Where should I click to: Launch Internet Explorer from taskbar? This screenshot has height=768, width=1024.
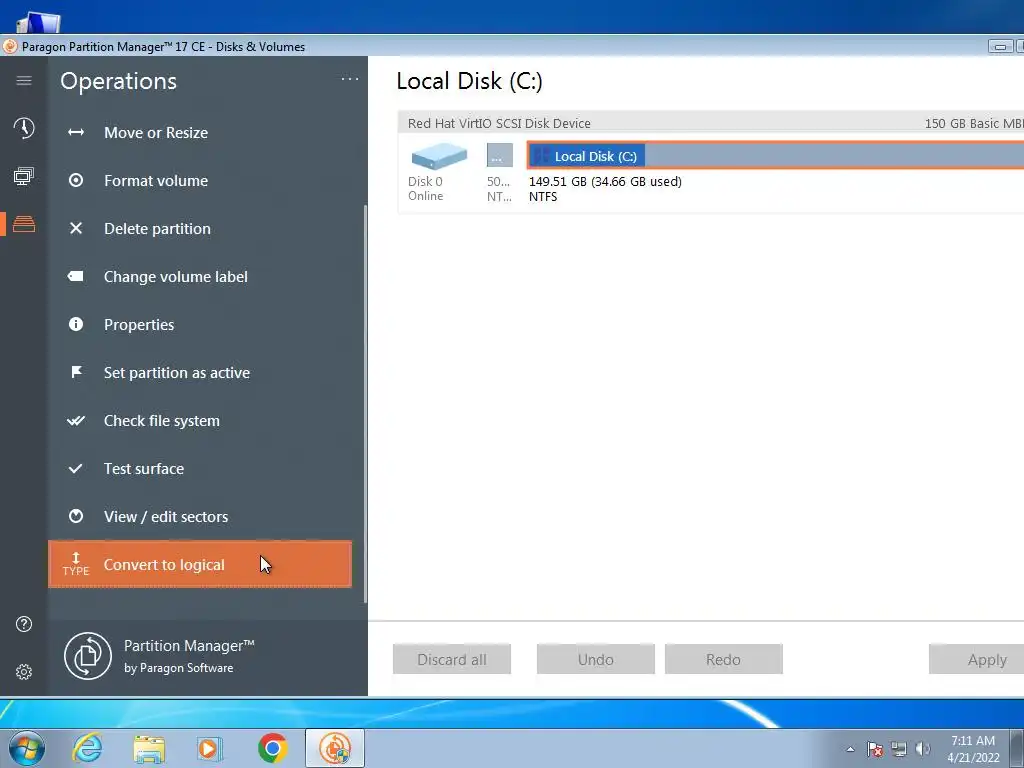tap(87, 748)
